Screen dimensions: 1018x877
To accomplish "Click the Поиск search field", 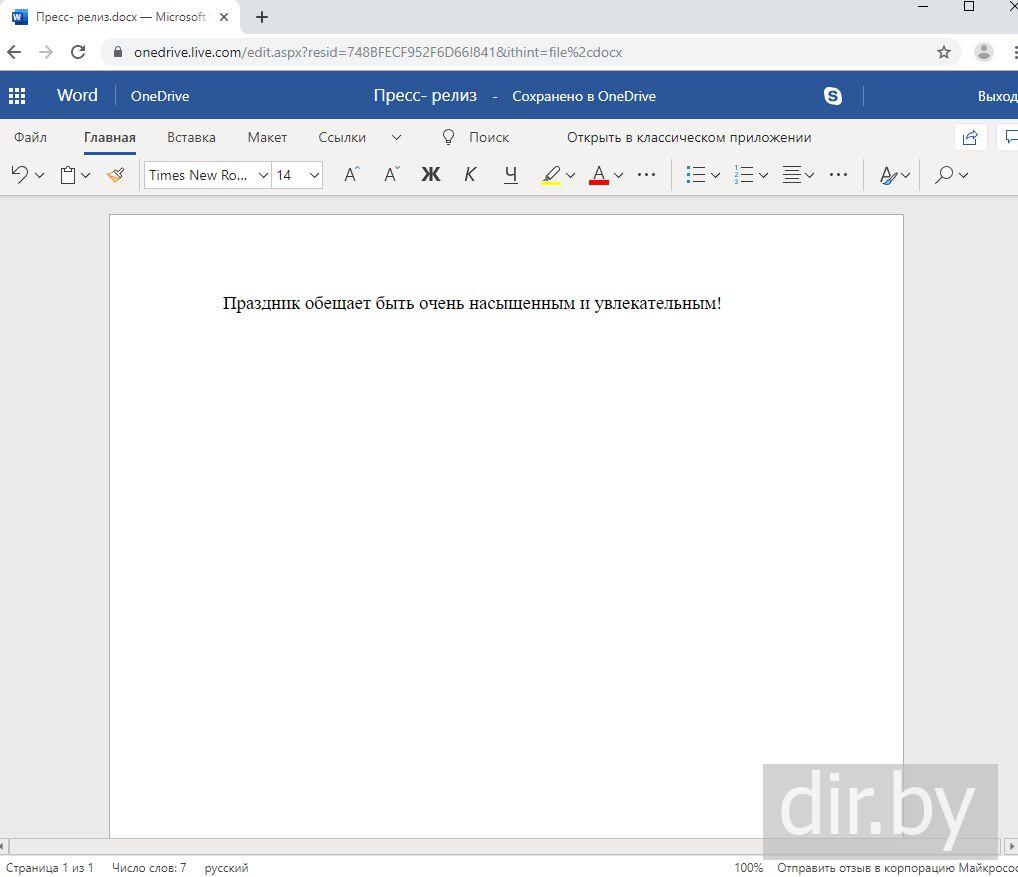I will point(488,137).
